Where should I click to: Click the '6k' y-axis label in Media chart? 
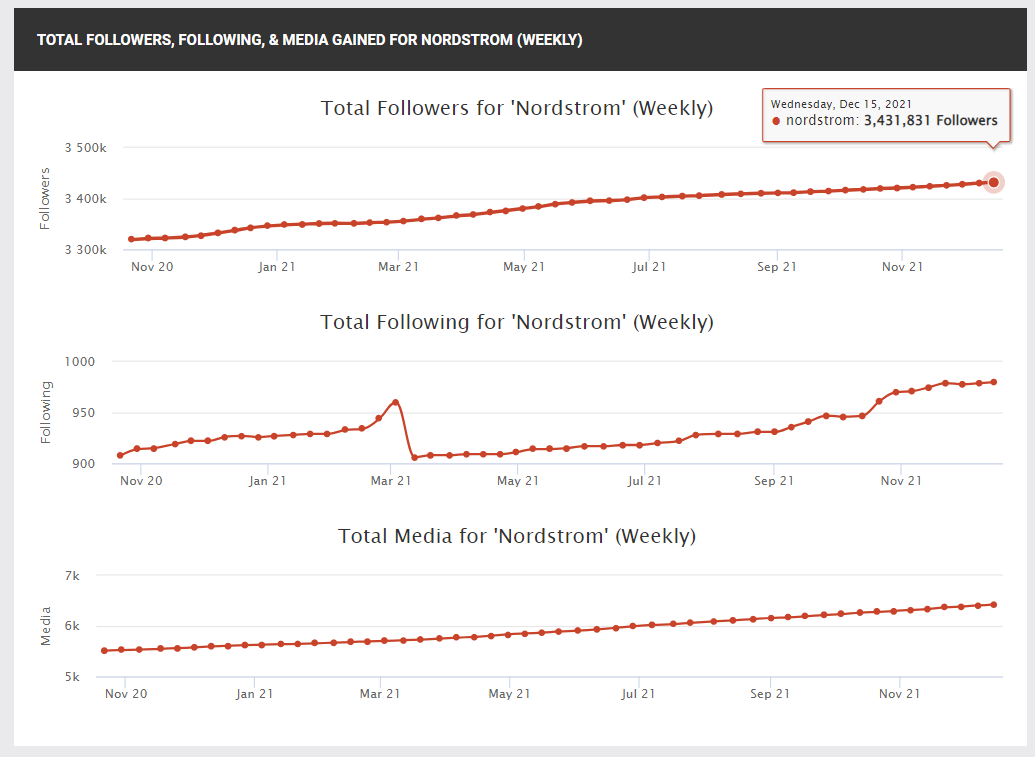72,626
